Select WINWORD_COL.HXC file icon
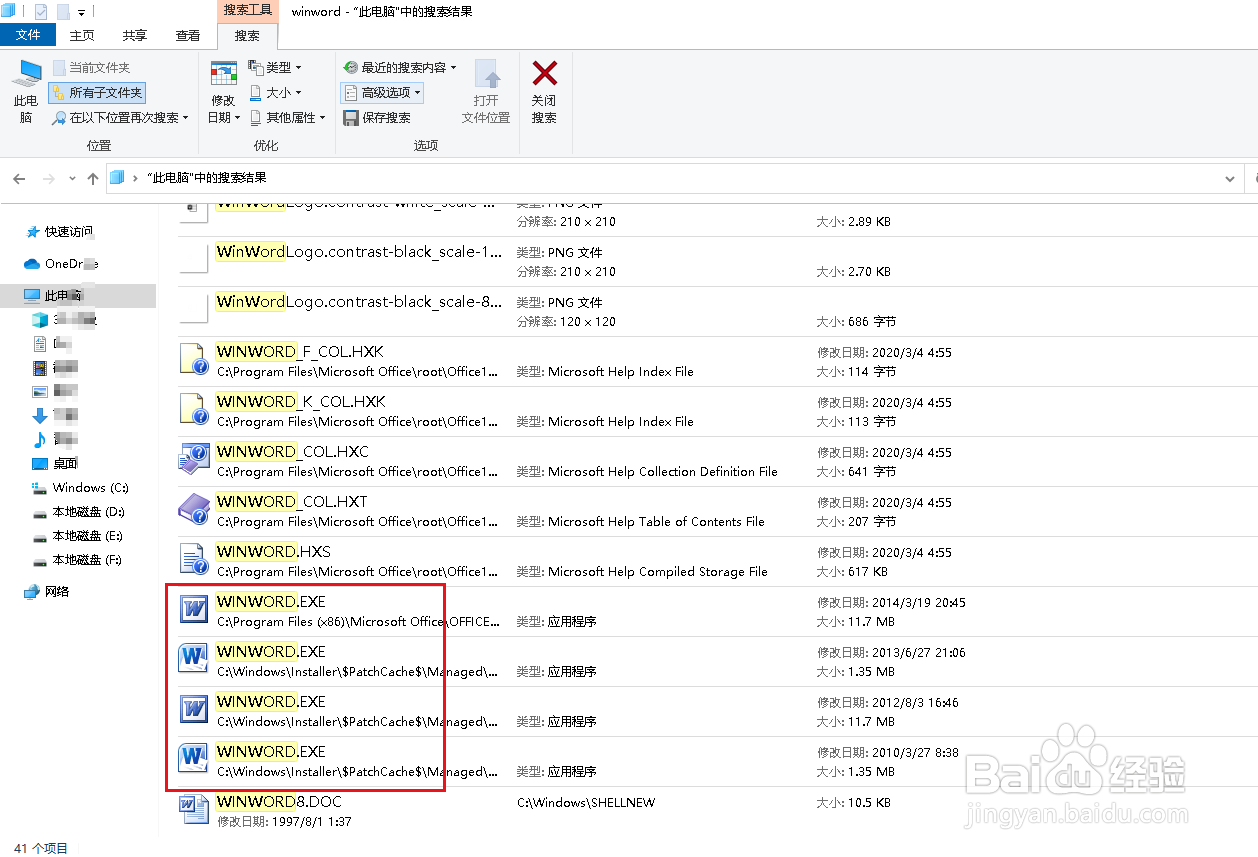The height and width of the screenshot is (857, 1258). (x=193, y=460)
